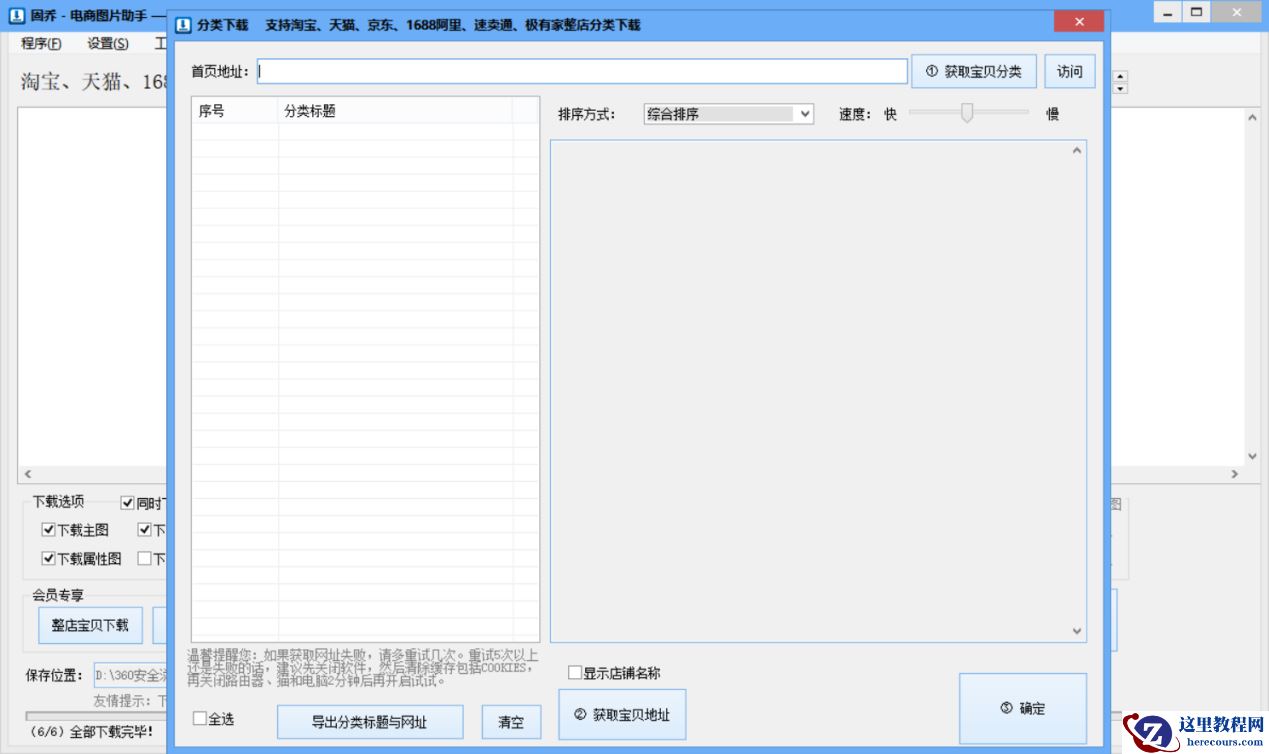The width and height of the screenshot is (1269, 754).
Task: Click main window horizontal scroll-right arrow
Action: tap(1234, 474)
